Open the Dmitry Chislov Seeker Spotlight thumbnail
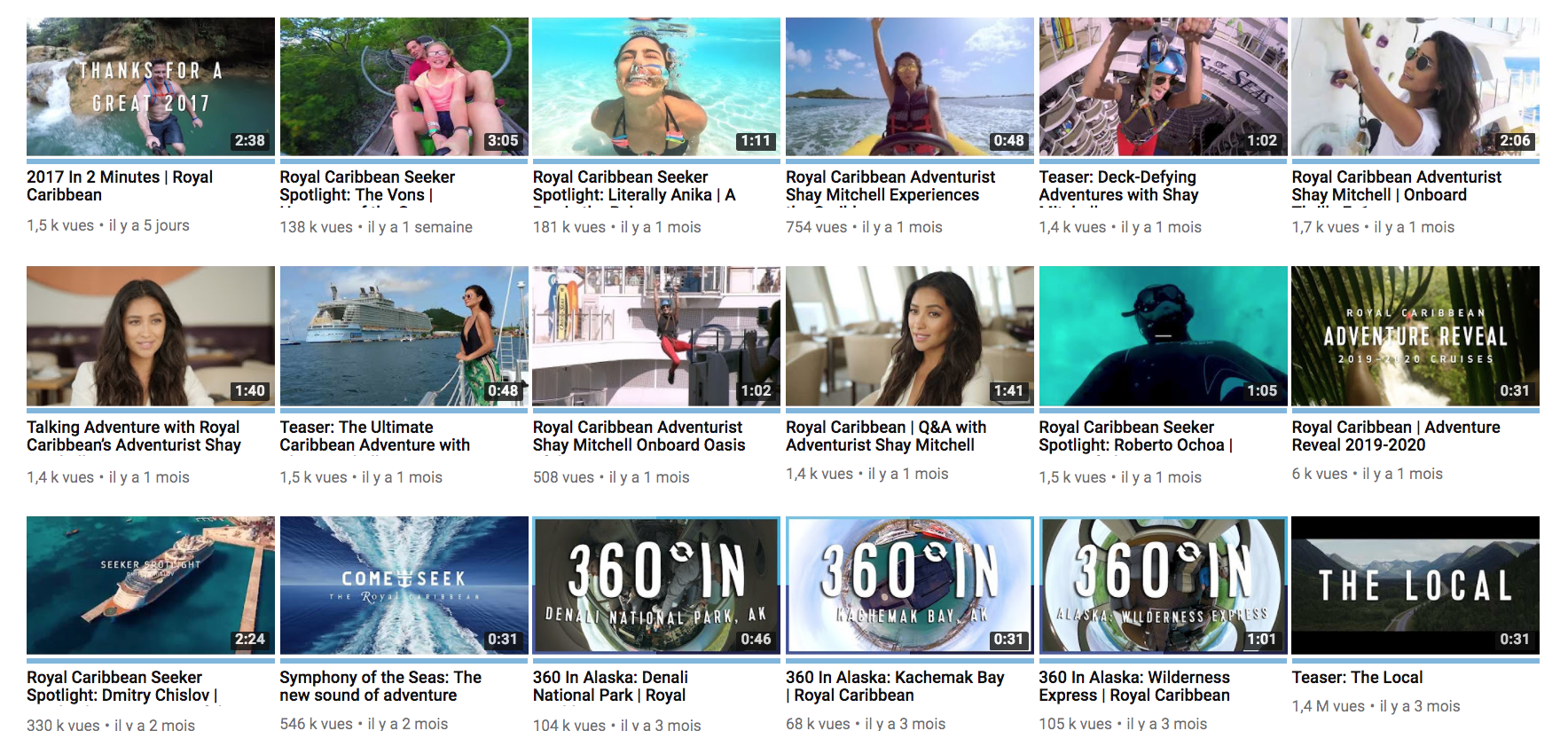Screen dimensions: 1568x731 pos(151,586)
